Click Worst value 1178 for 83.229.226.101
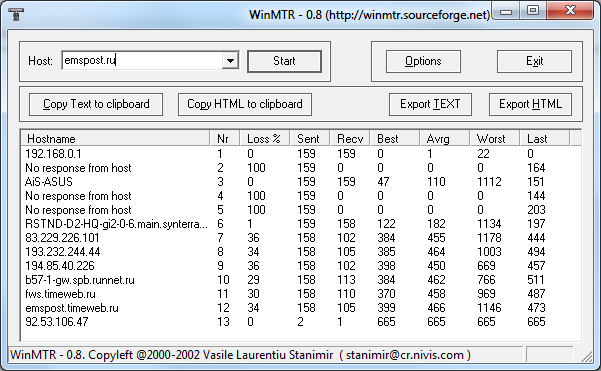The image size is (601, 371). 489,238
